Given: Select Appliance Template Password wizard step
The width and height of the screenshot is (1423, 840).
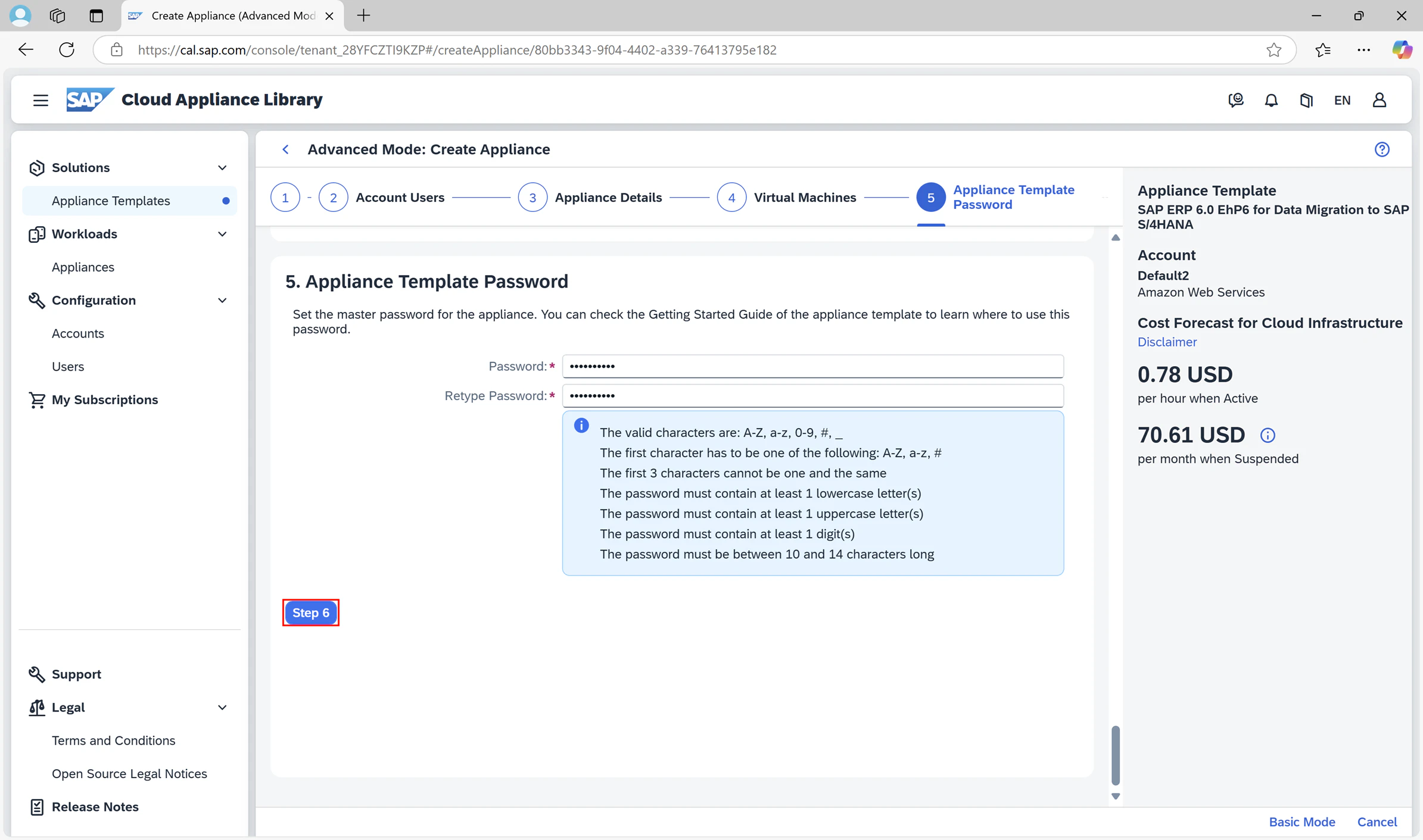Looking at the screenshot, I should point(996,198).
